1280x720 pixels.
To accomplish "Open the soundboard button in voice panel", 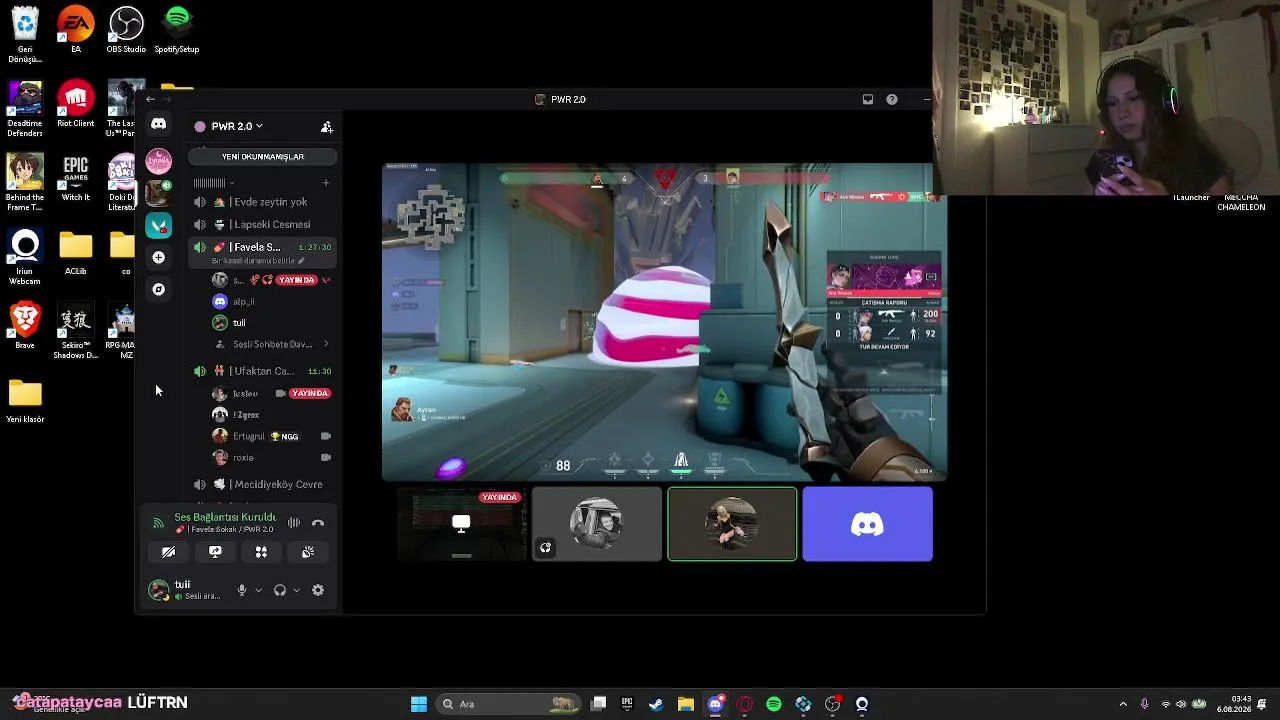I will click(x=308, y=551).
